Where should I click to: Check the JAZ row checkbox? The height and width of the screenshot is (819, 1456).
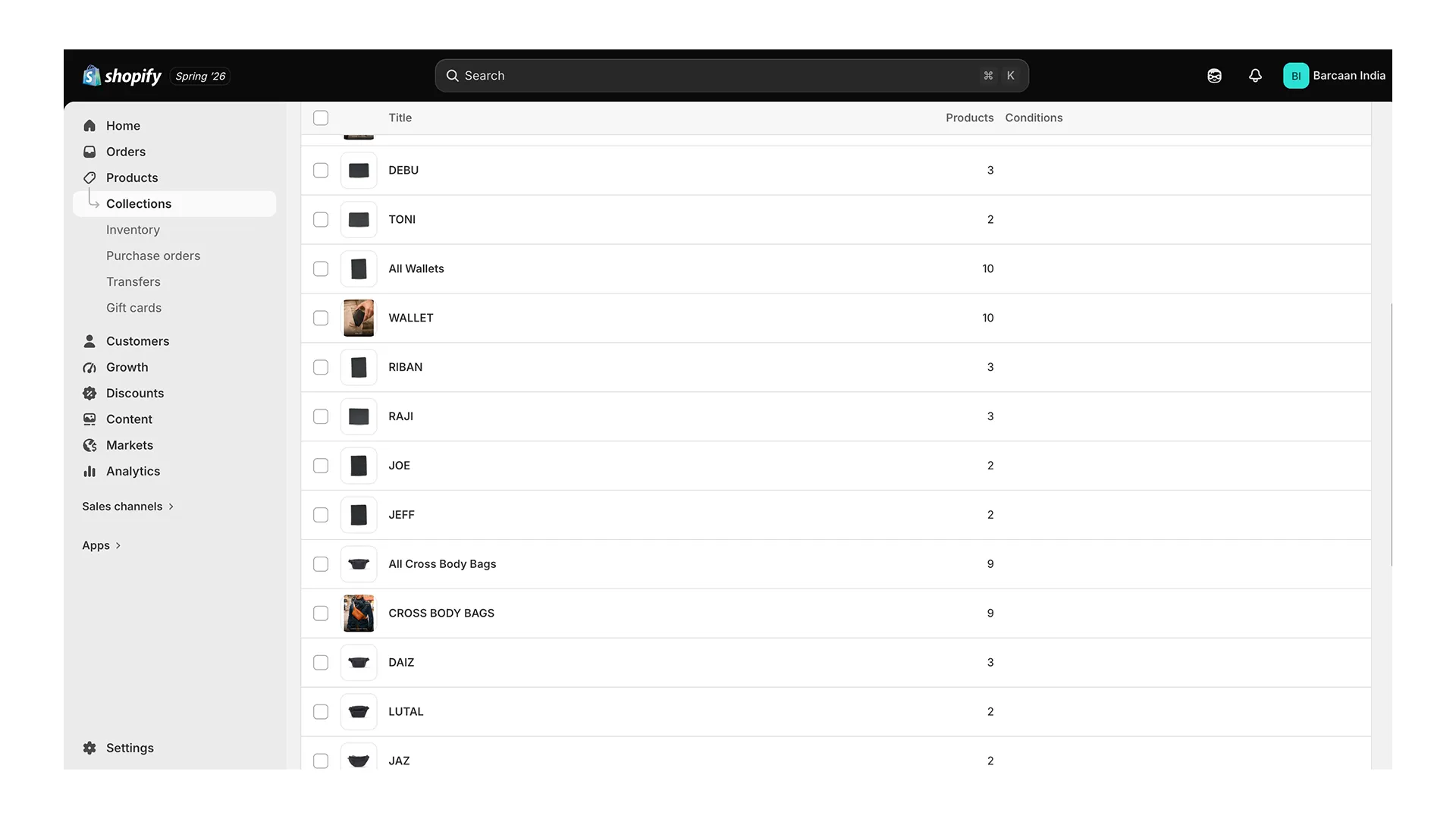click(x=321, y=761)
